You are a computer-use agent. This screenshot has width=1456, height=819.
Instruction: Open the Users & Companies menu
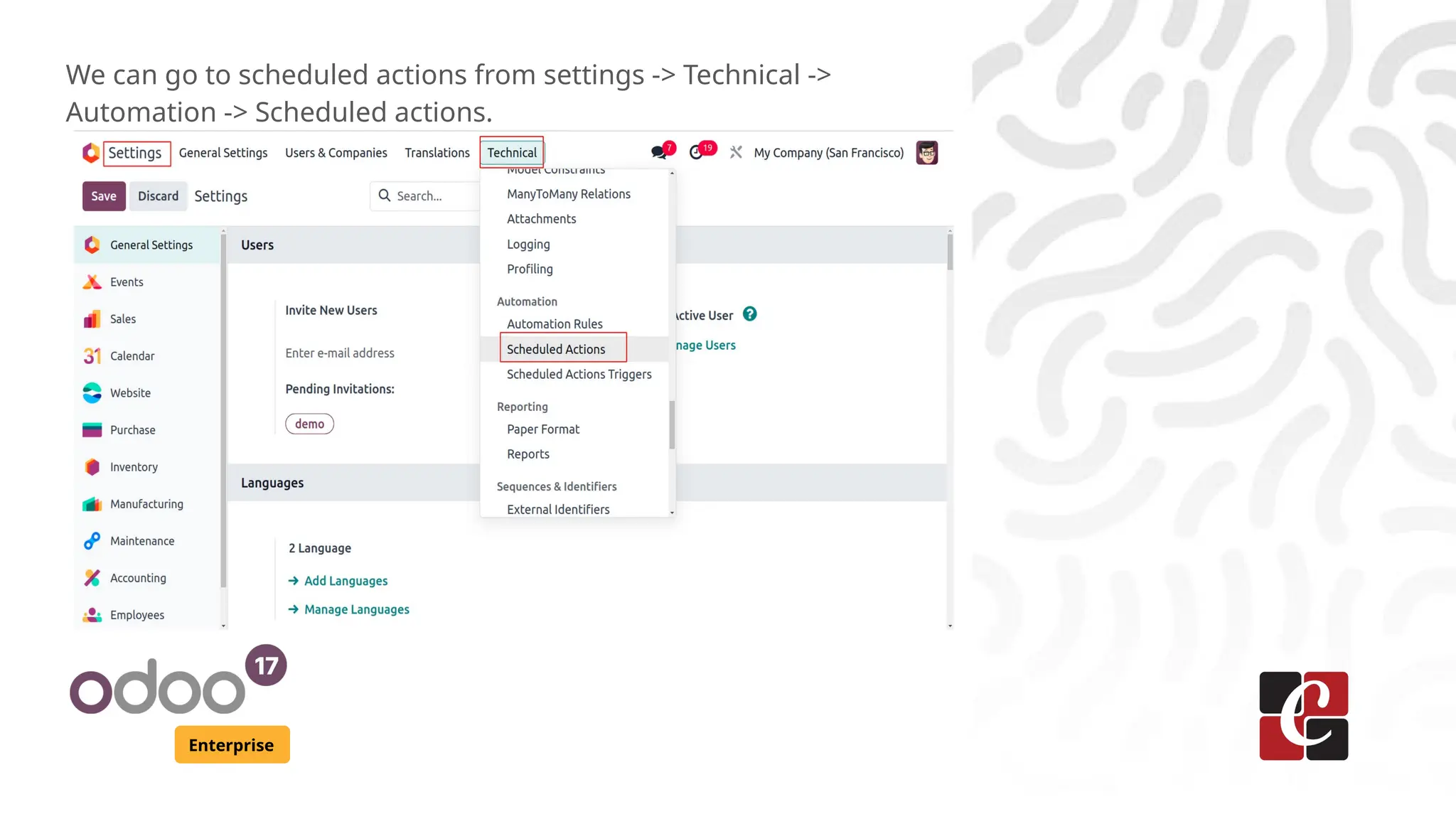(x=336, y=153)
